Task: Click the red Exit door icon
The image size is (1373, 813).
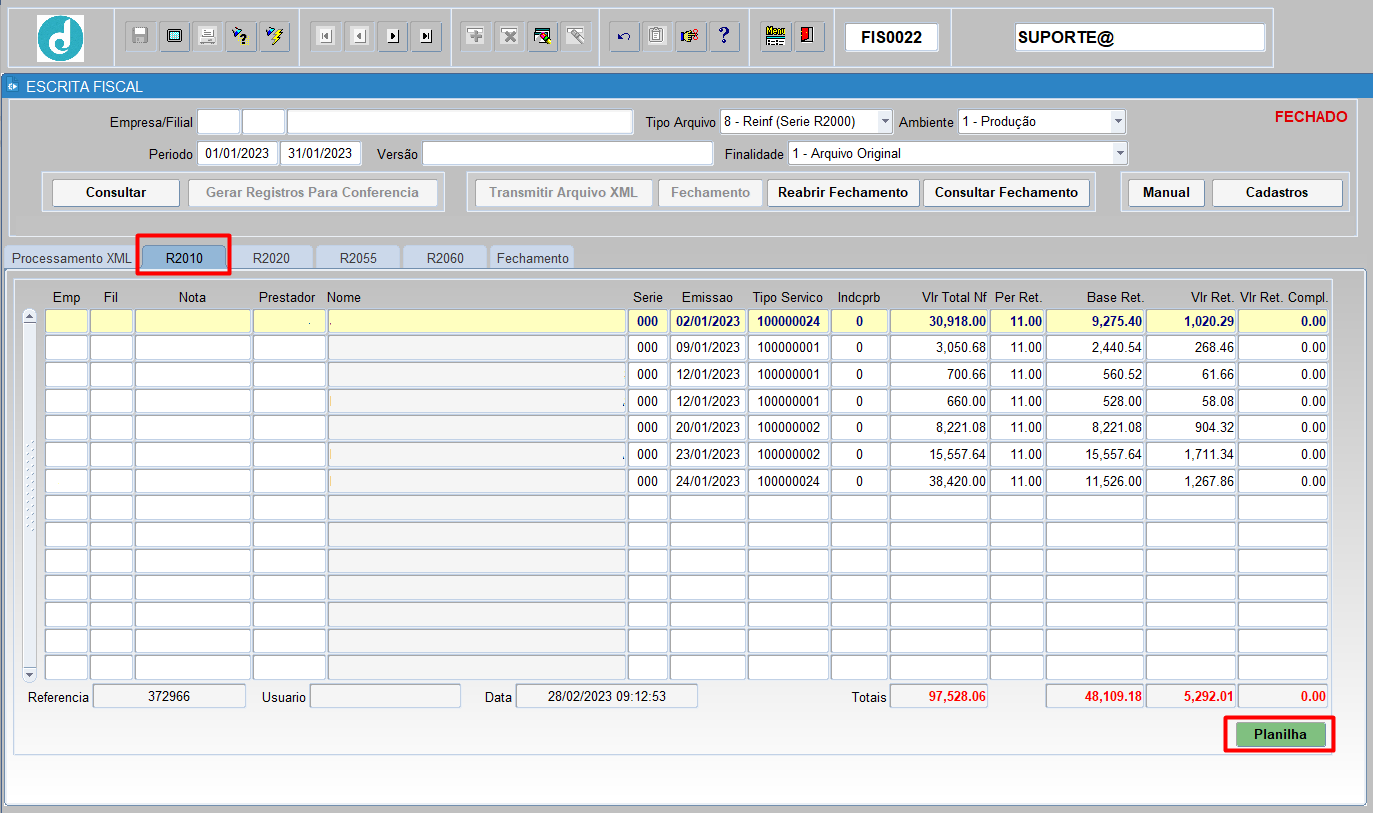Action: point(808,37)
